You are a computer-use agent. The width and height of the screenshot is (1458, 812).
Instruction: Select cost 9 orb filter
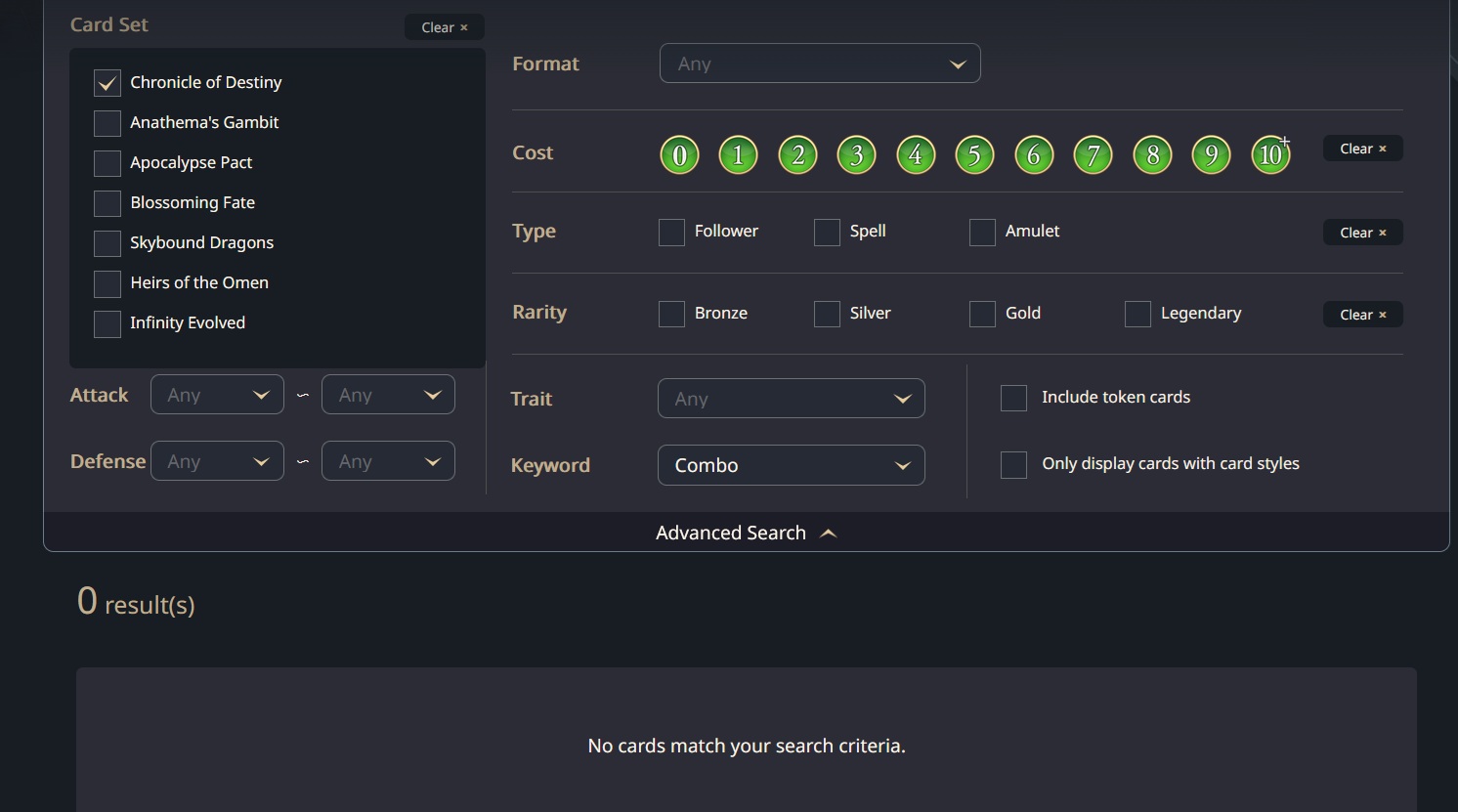click(x=1212, y=154)
